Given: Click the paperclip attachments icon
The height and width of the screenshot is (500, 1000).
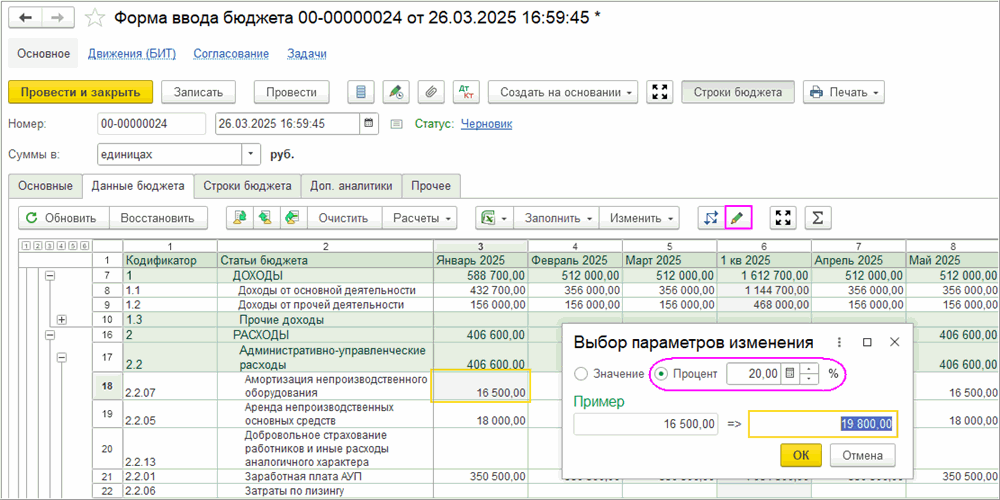Looking at the screenshot, I should pos(430,92).
